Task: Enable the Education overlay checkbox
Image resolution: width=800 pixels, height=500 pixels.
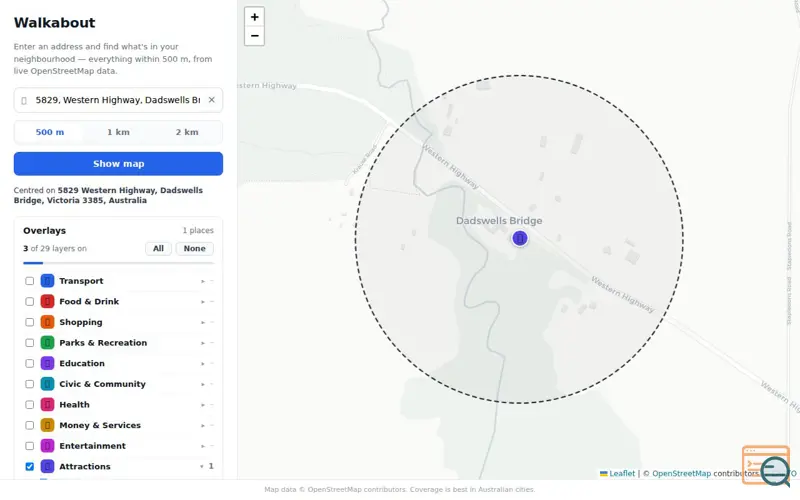Action: coord(30,363)
